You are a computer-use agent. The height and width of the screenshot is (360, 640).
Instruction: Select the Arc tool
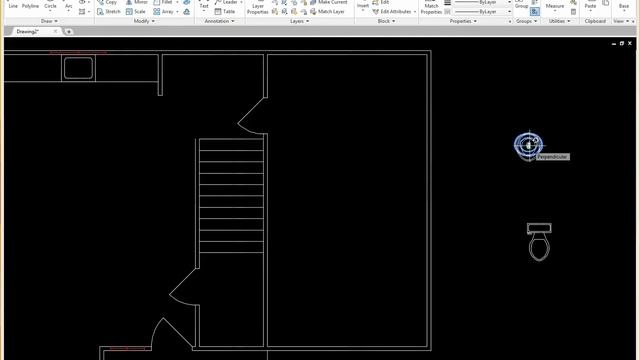69,5
